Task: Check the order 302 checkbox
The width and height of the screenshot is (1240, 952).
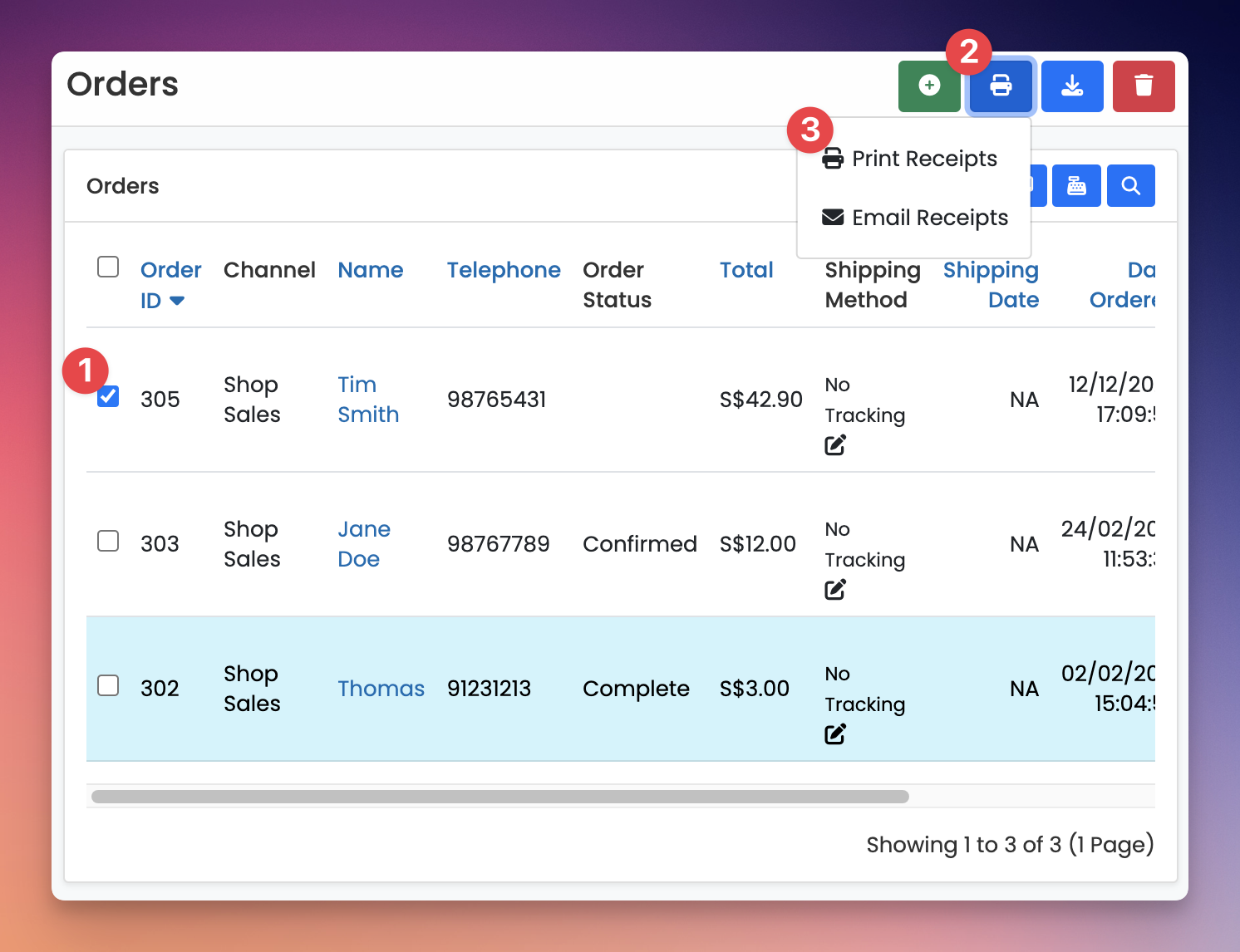Action: 108,685
